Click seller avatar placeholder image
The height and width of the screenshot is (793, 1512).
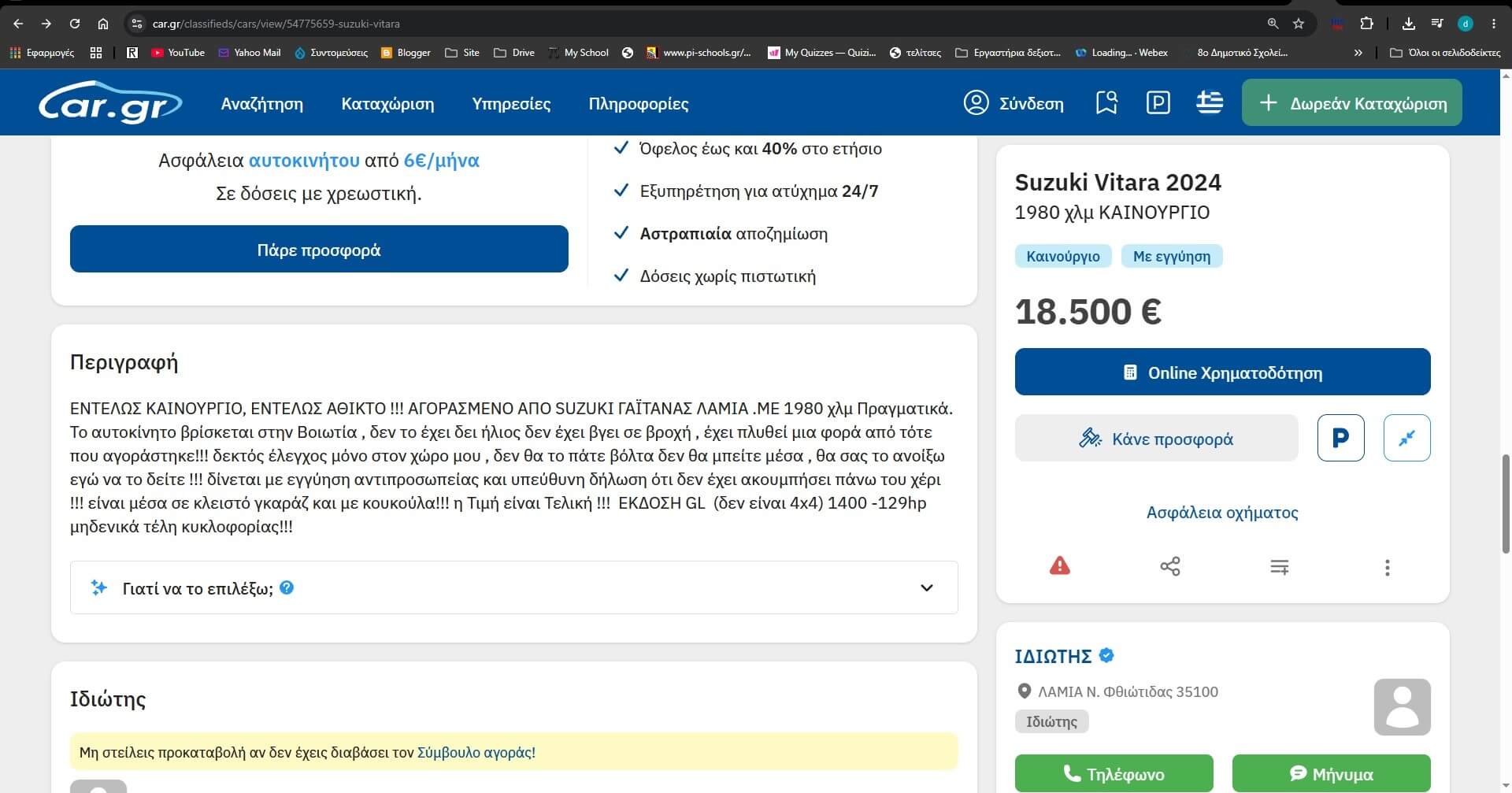pos(1402,707)
